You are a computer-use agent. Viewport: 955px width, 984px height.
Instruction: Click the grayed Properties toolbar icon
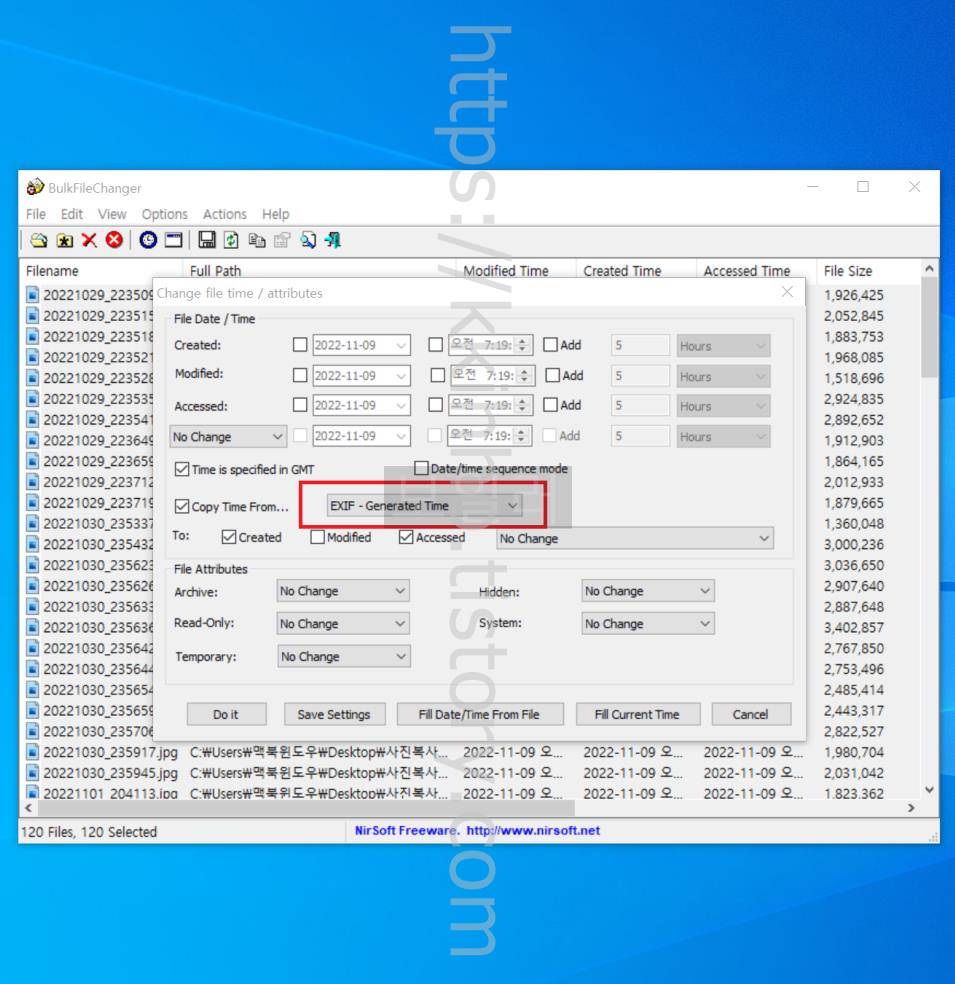[282, 240]
